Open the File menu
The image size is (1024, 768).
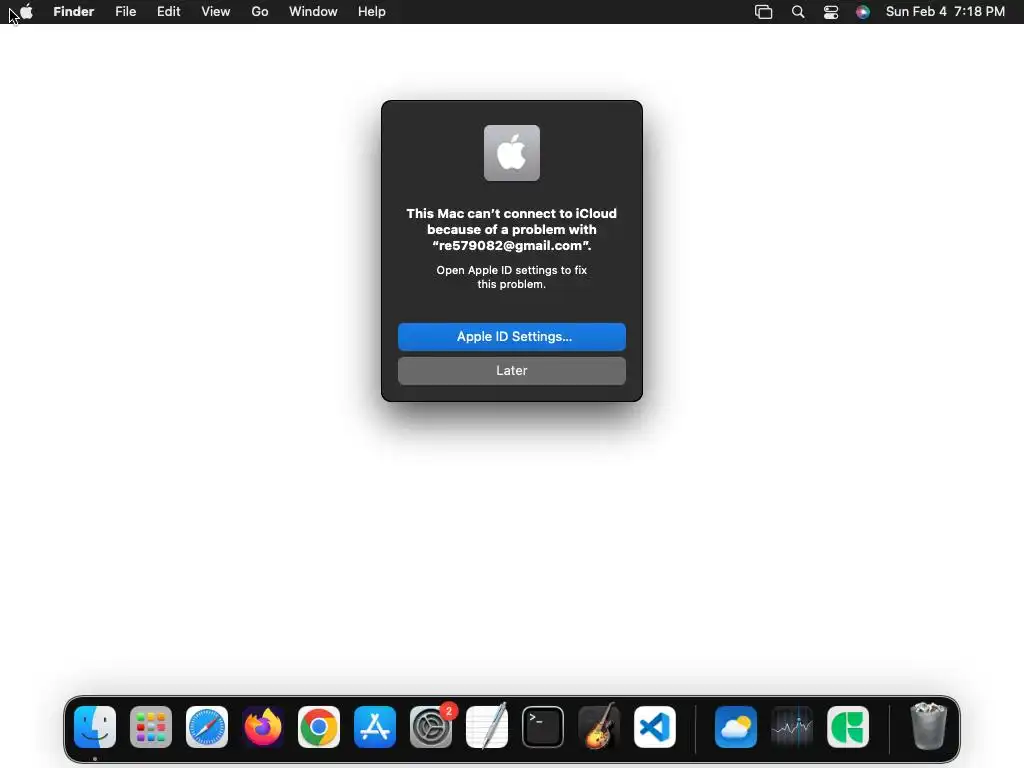[x=125, y=12]
